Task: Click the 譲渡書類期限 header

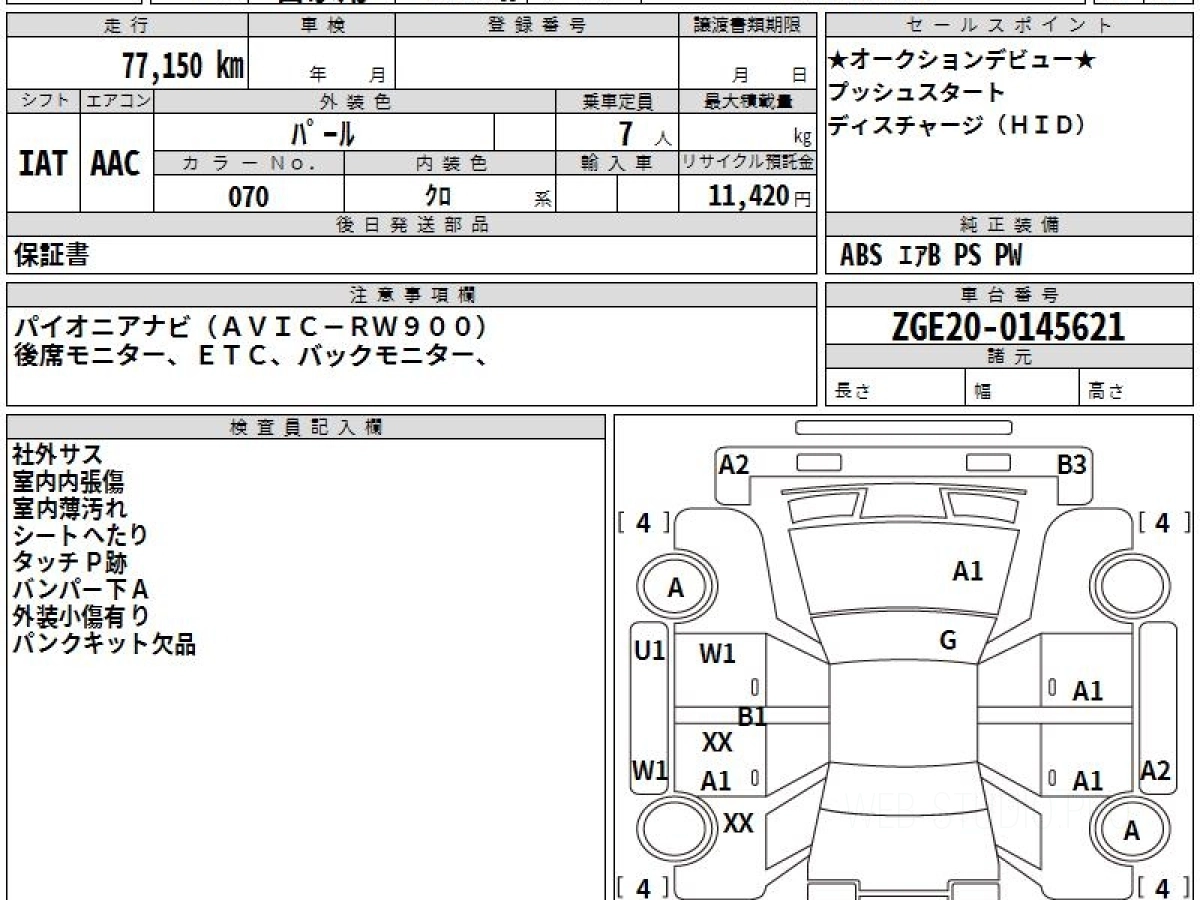Action: click(x=746, y=26)
